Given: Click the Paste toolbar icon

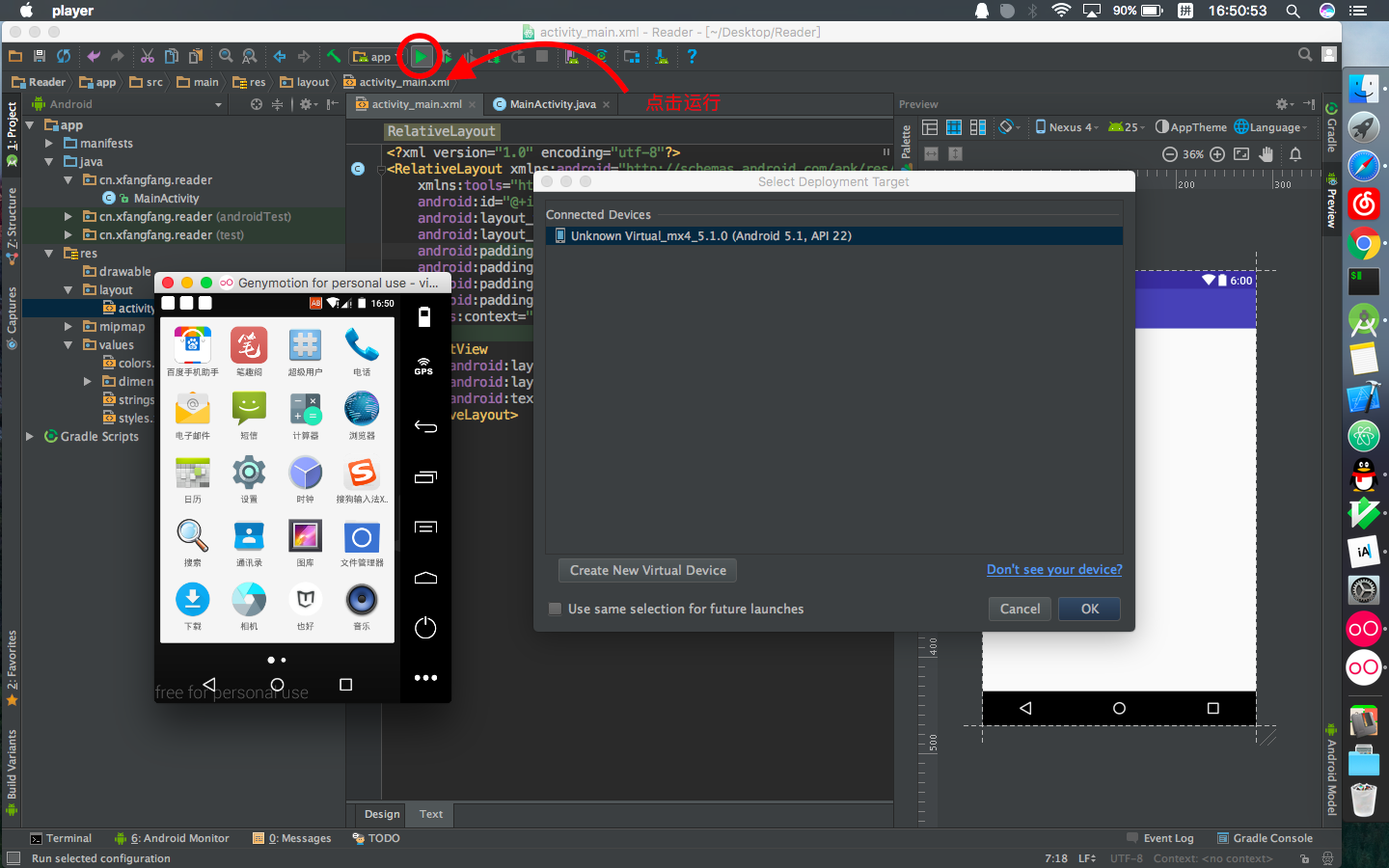Looking at the screenshot, I should coord(196,56).
